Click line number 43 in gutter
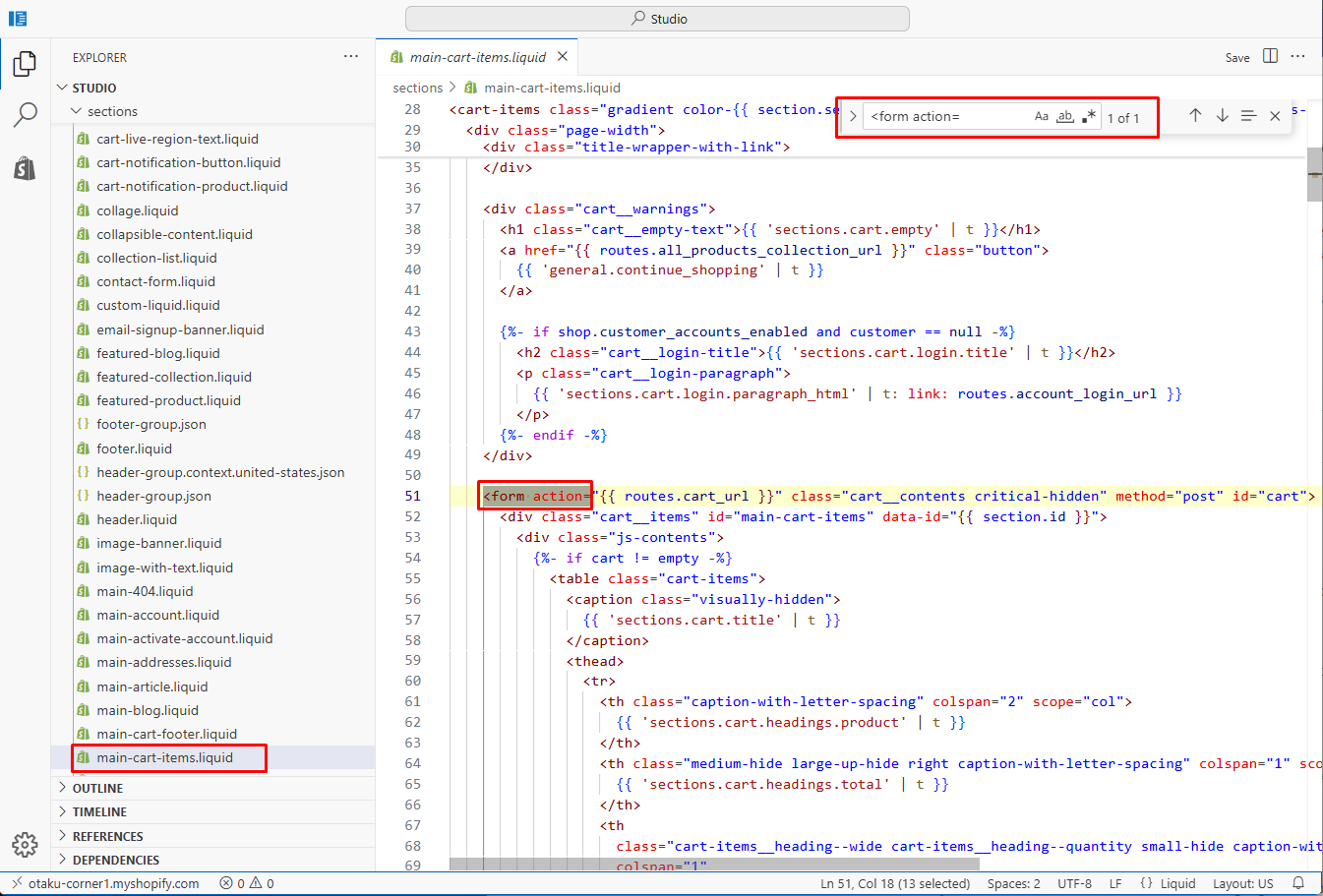Image resolution: width=1323 pixels, height=896 pixels. pyautogui.click(x=412, y=331)
